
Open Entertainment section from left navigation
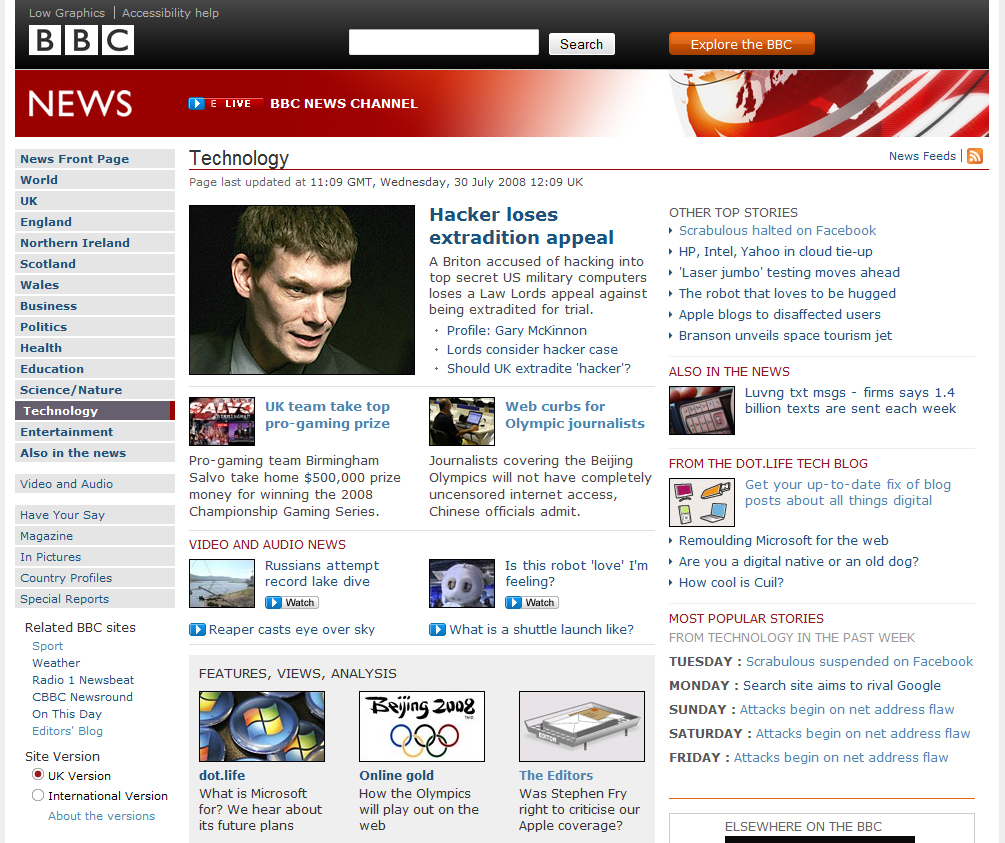pyautogui.click(x=67, y=432)
